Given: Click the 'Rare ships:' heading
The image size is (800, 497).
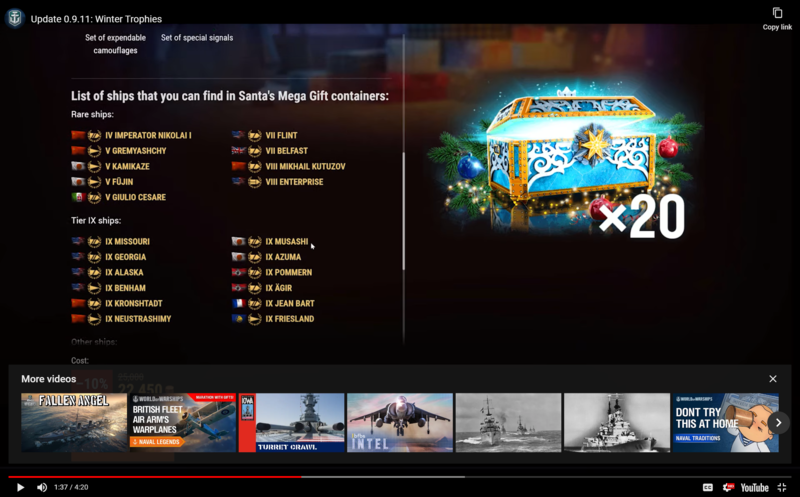Looking at the screenshot, I should point(92,114).
